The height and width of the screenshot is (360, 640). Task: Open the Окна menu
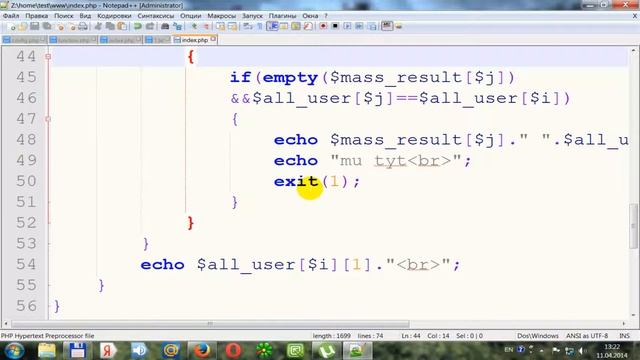[310, 16]
